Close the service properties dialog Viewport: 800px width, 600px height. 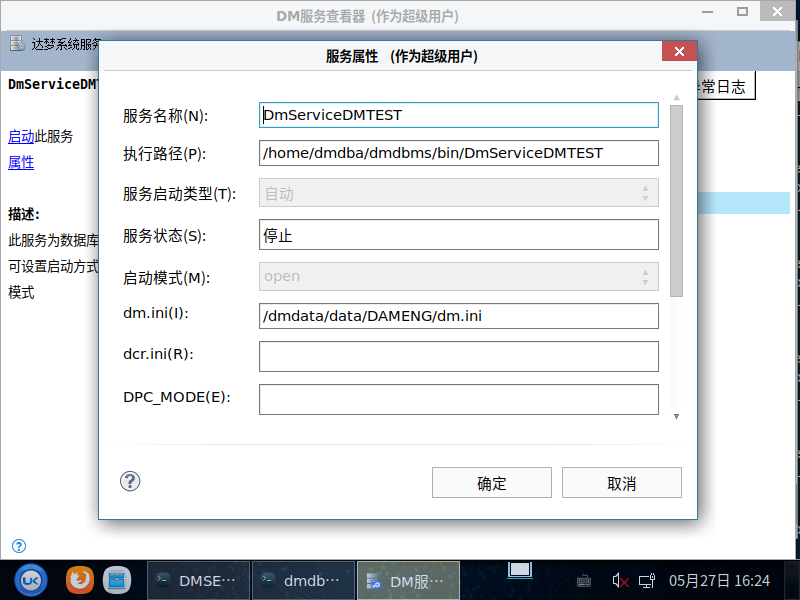point(679,51)
